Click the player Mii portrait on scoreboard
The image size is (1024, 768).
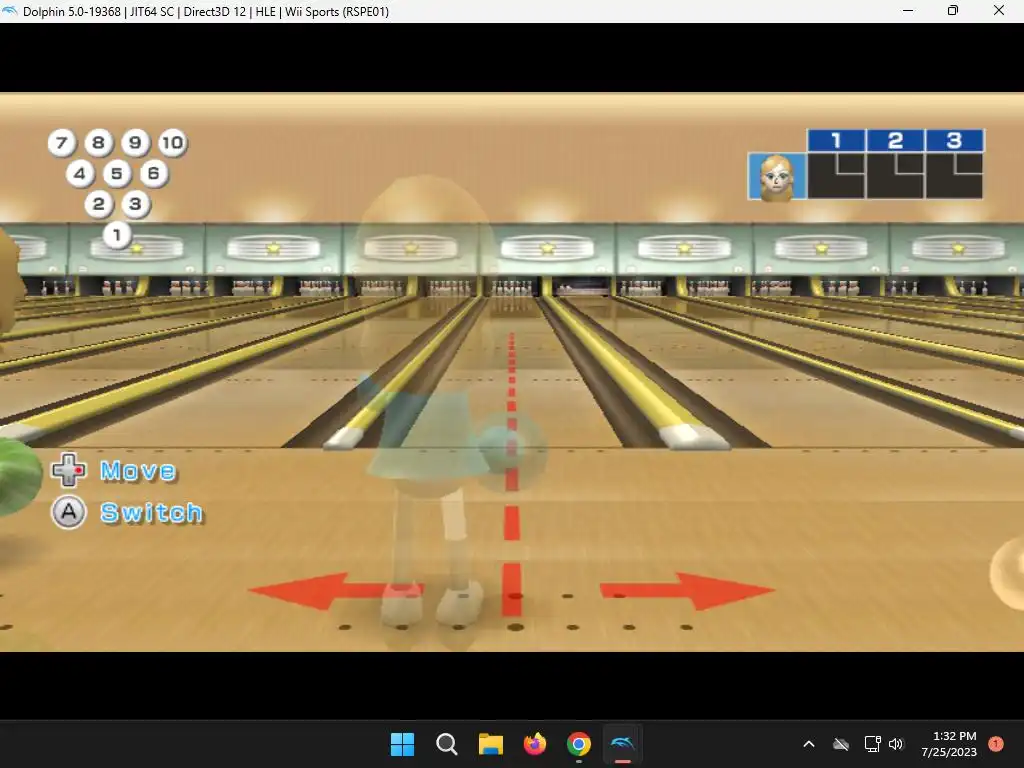coord(777,176)
